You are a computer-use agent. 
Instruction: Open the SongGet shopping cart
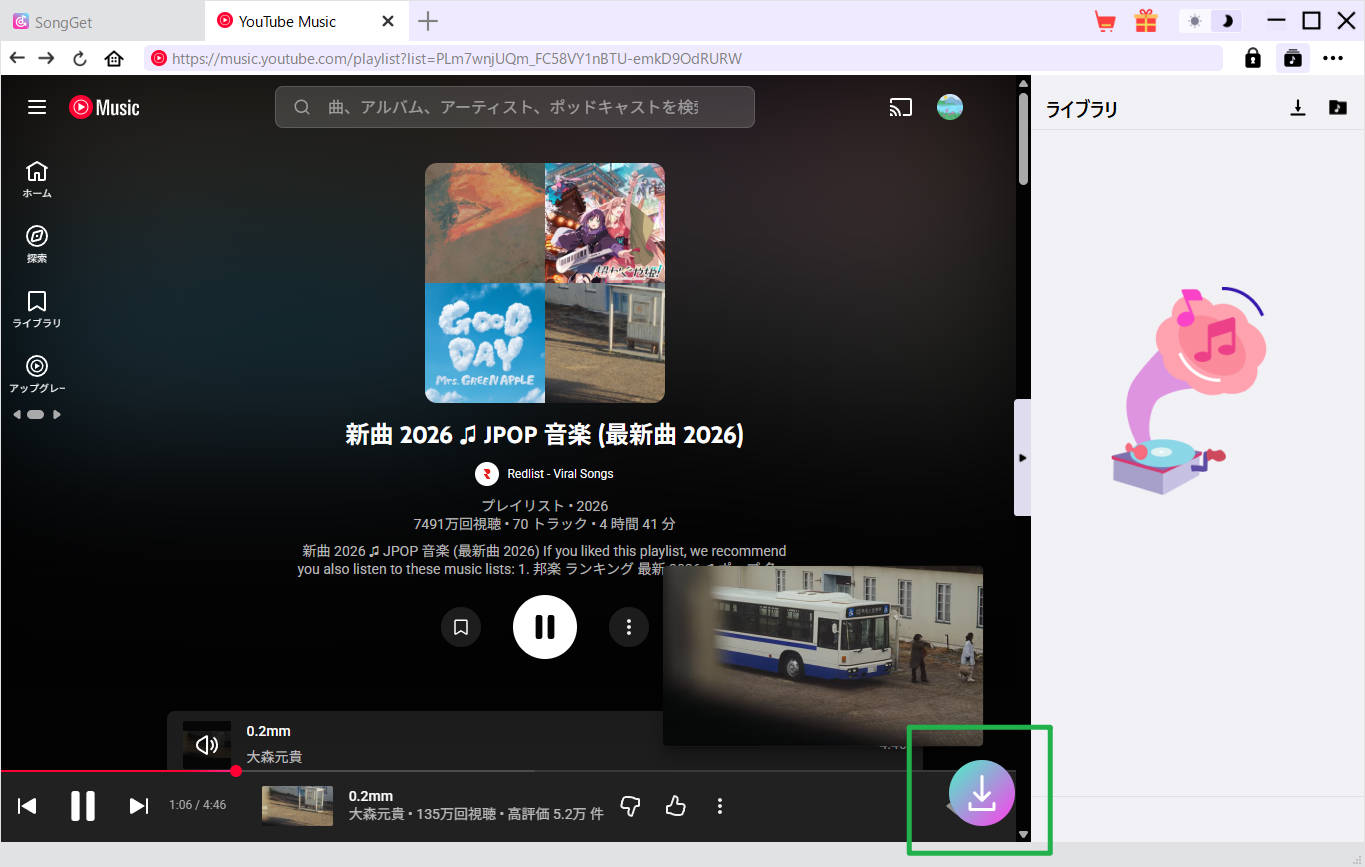tap(1104, 20)
